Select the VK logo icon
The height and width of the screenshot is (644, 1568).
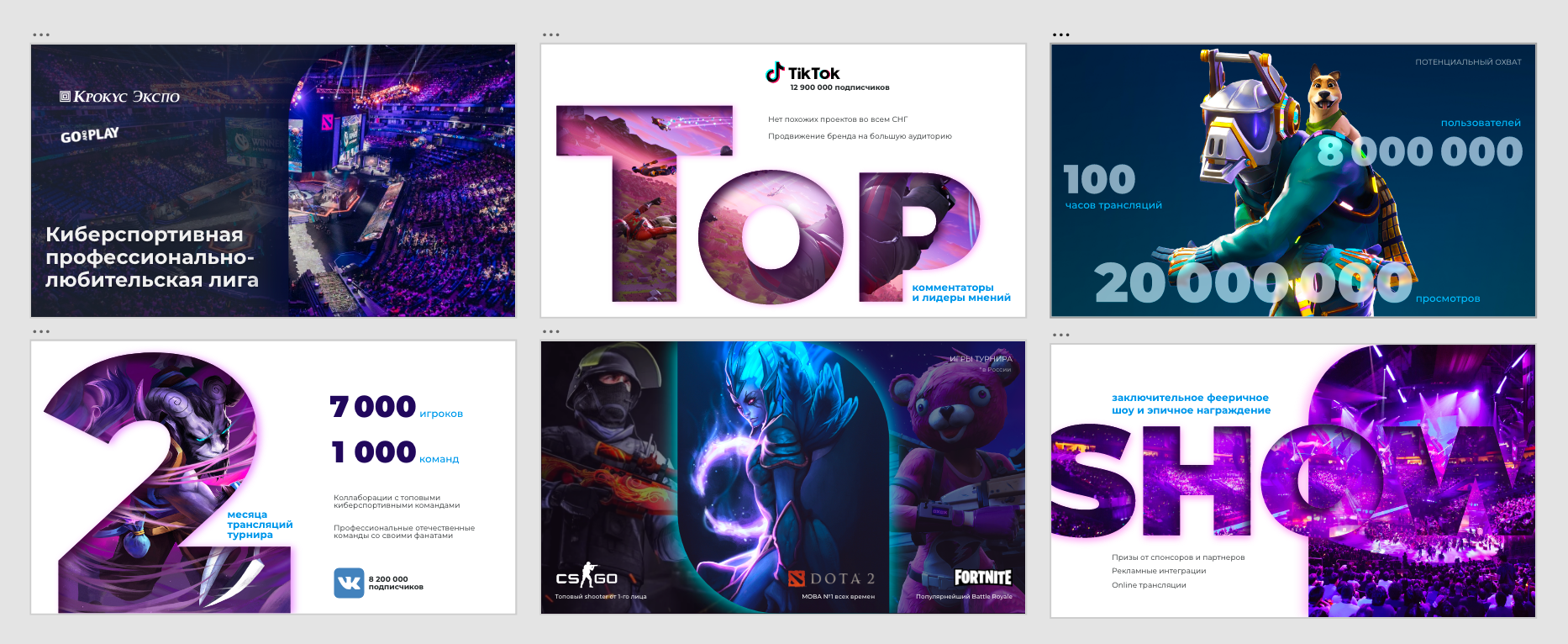point(349,583)
